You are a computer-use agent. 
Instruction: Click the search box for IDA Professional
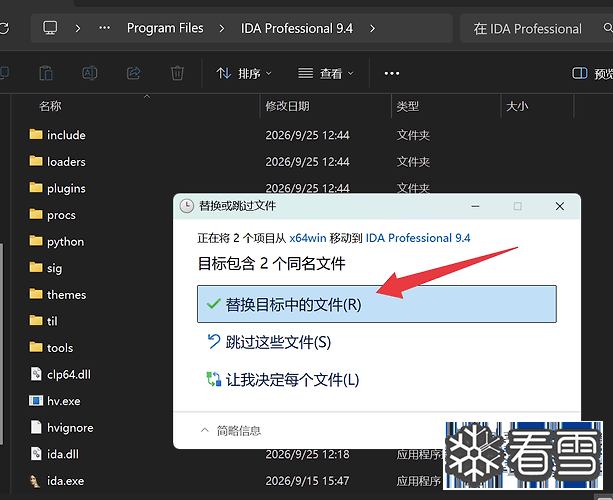click(x=536, y=29)
